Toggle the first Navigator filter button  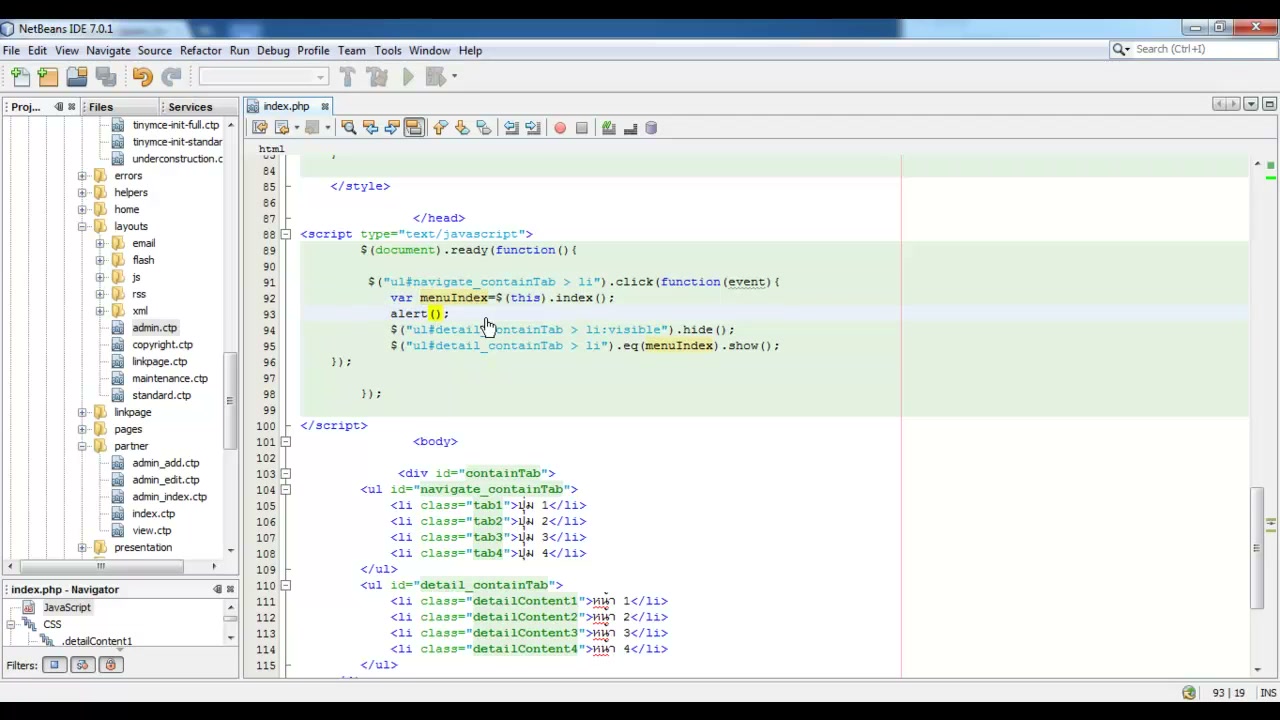click(x=54, y=665)
